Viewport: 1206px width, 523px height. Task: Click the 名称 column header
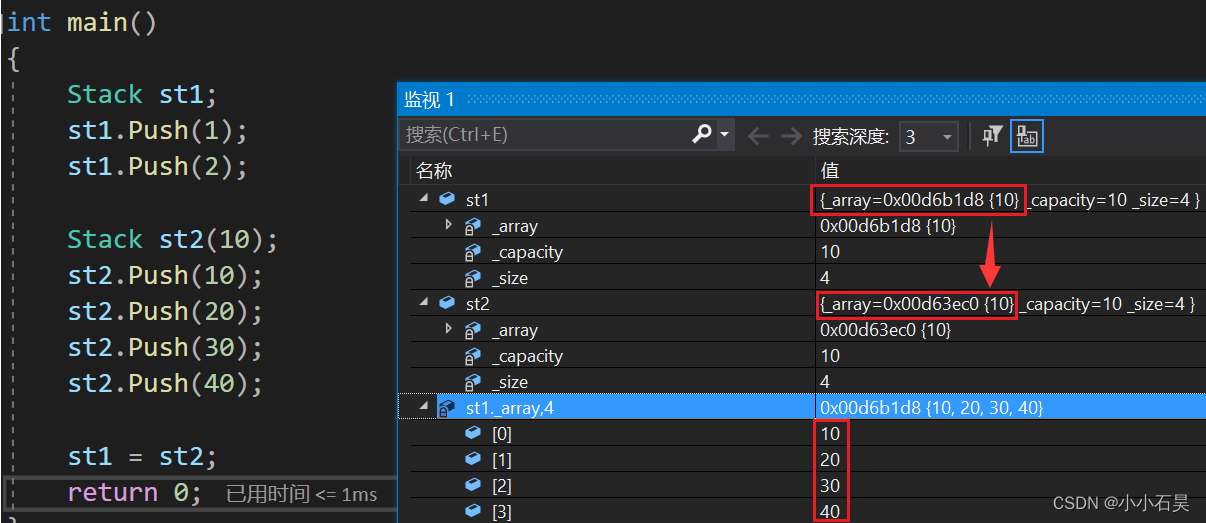point(433,170)
